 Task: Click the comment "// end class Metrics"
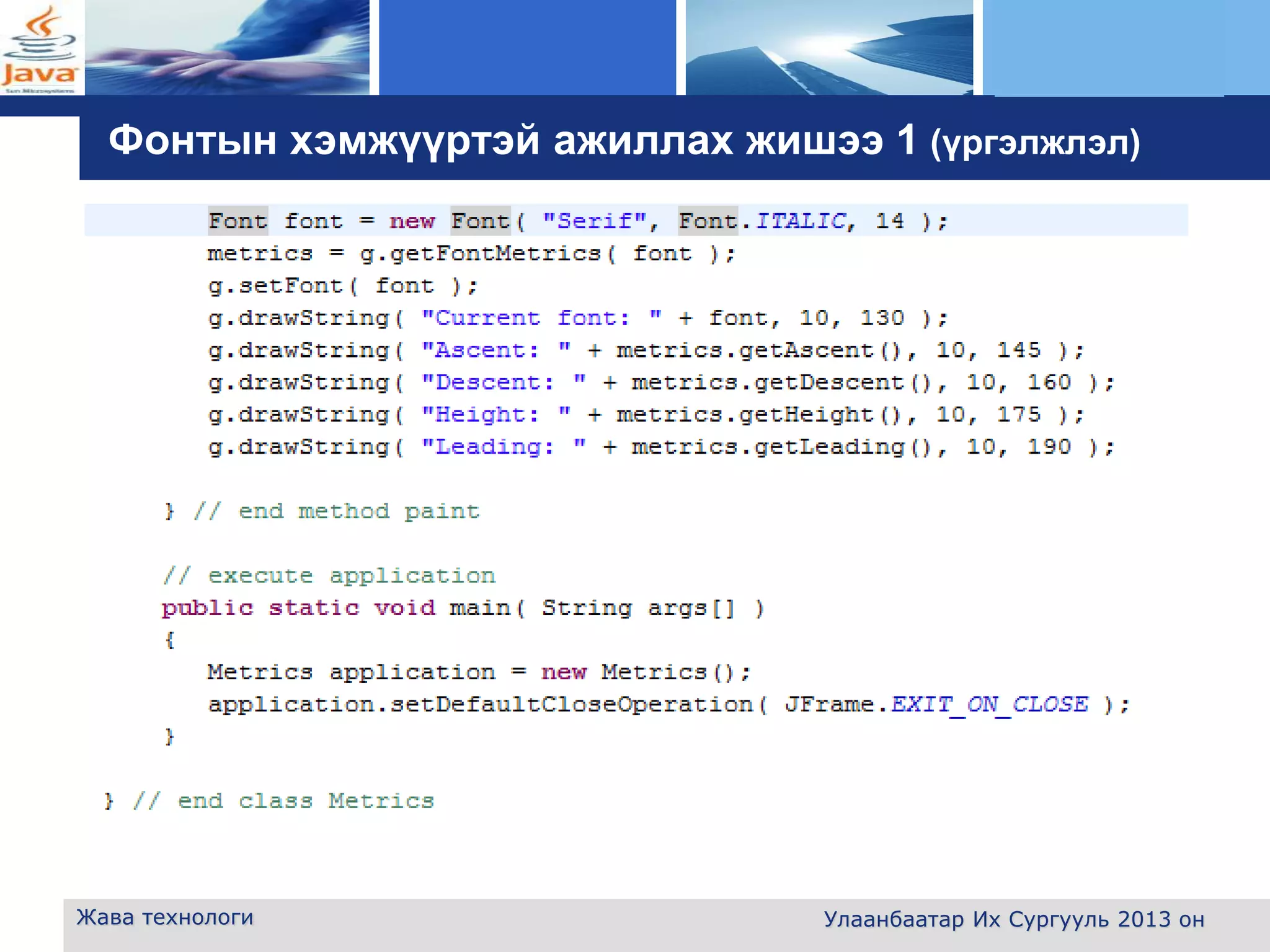pyautogui.click(x=283, y=802)
